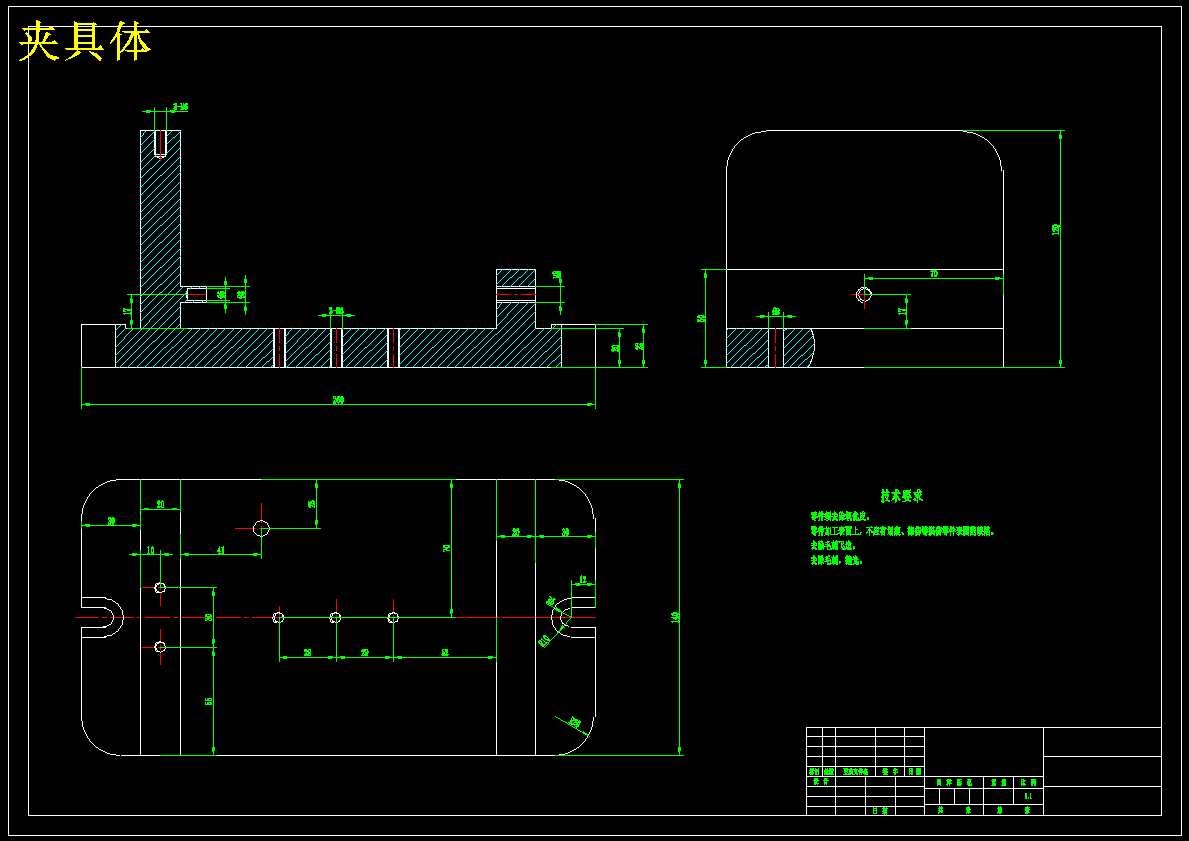Click the first line of technical requirements text
1189x841 pixels.
point(838,516)
